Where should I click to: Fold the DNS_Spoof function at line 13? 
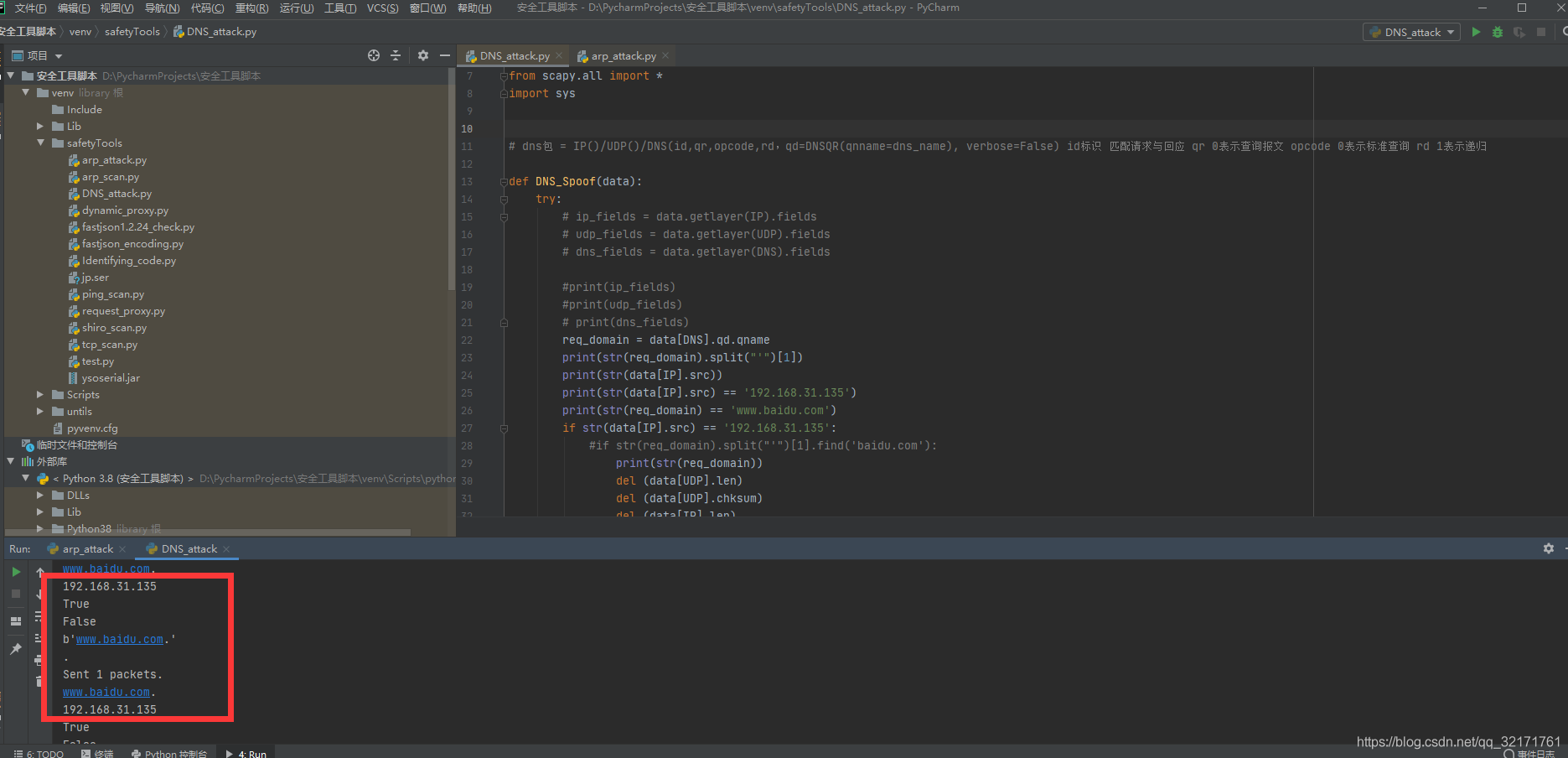tap(504, 181)
